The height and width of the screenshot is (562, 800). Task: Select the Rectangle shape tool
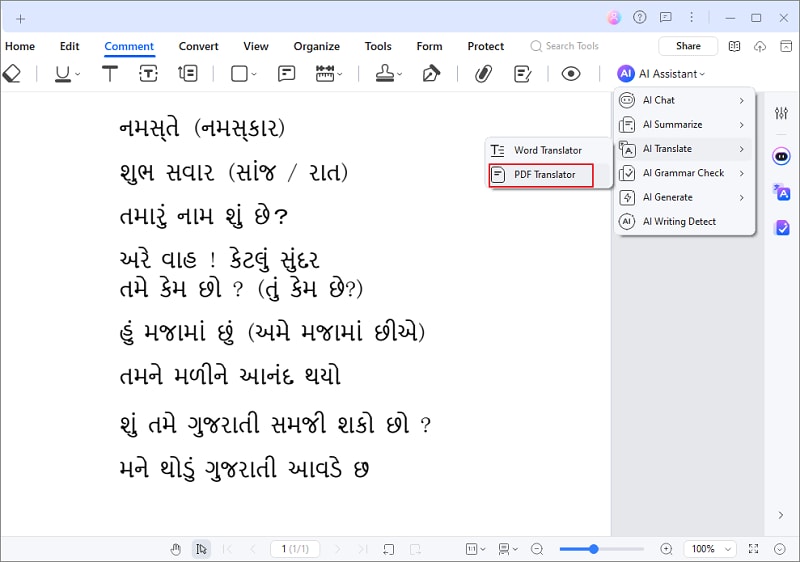point(239,74)
